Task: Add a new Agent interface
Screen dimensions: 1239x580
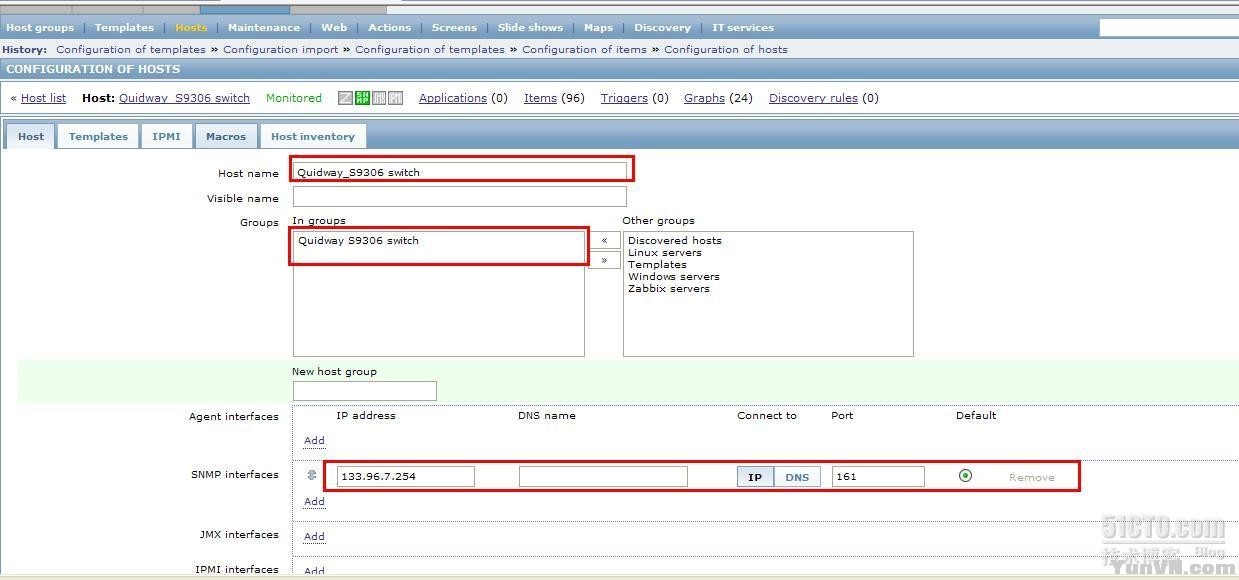Action: (x=314, y=440)
